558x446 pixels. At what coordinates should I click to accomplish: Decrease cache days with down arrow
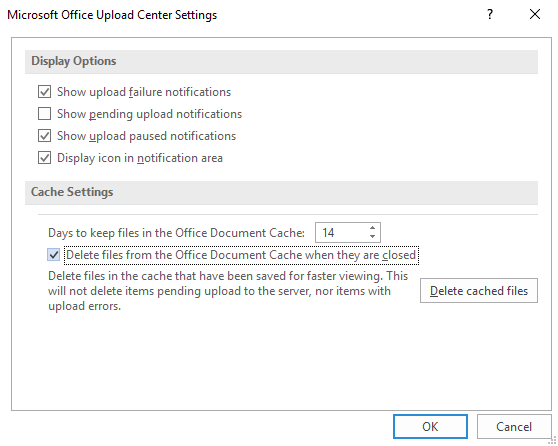(x=373, y=237)
